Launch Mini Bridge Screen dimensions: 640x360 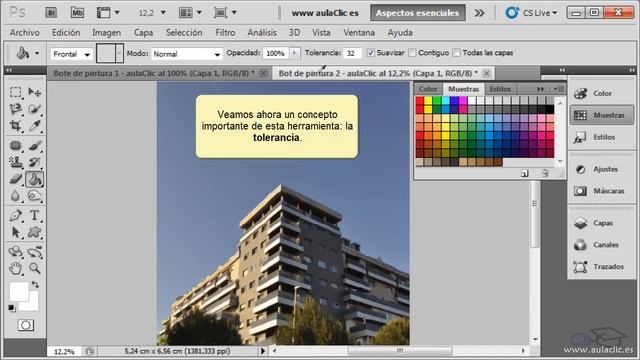pos(77,13)
